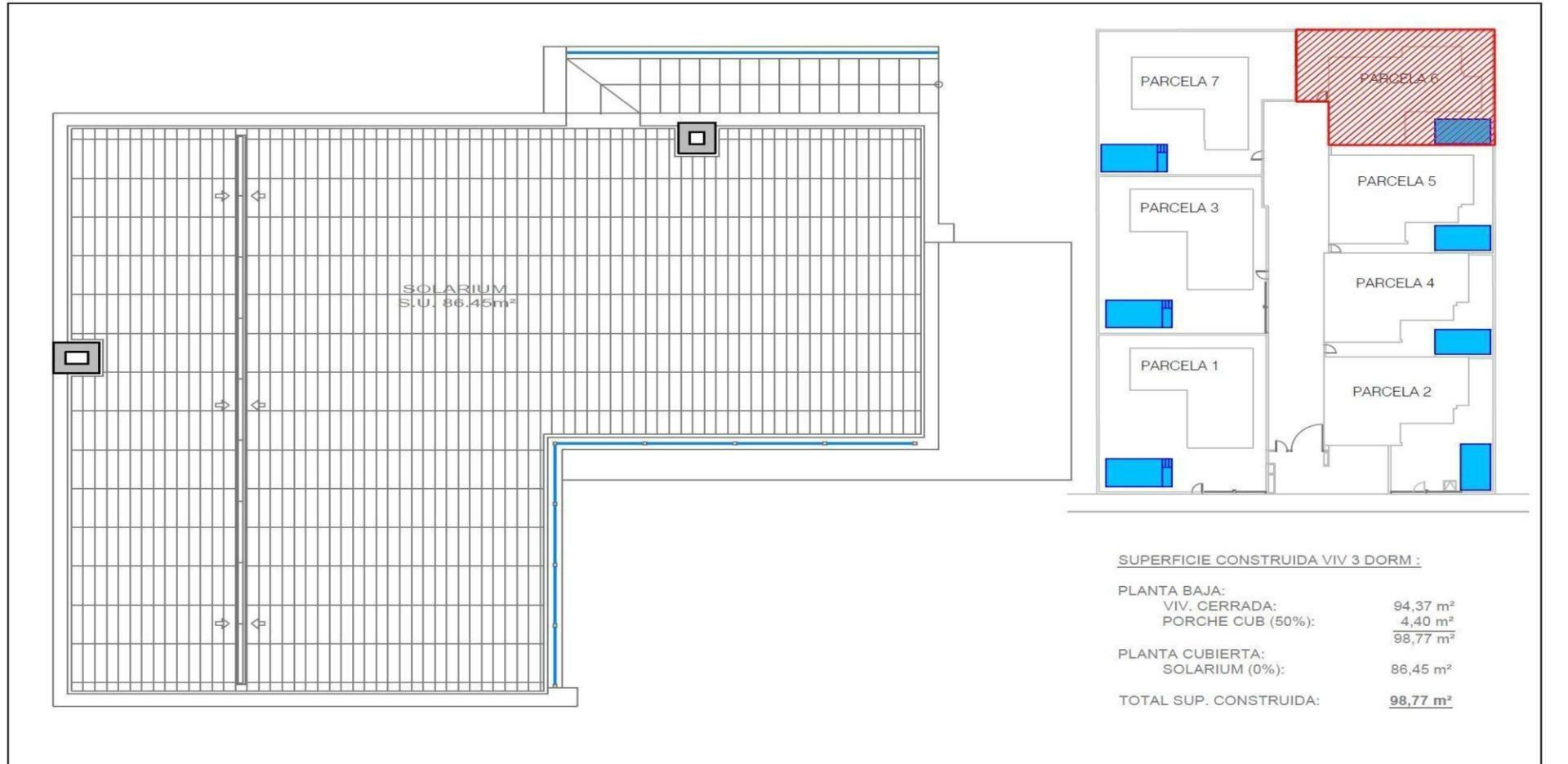Click the SOLARIUM (0%) 86,45 m² value

point(1421,669)
